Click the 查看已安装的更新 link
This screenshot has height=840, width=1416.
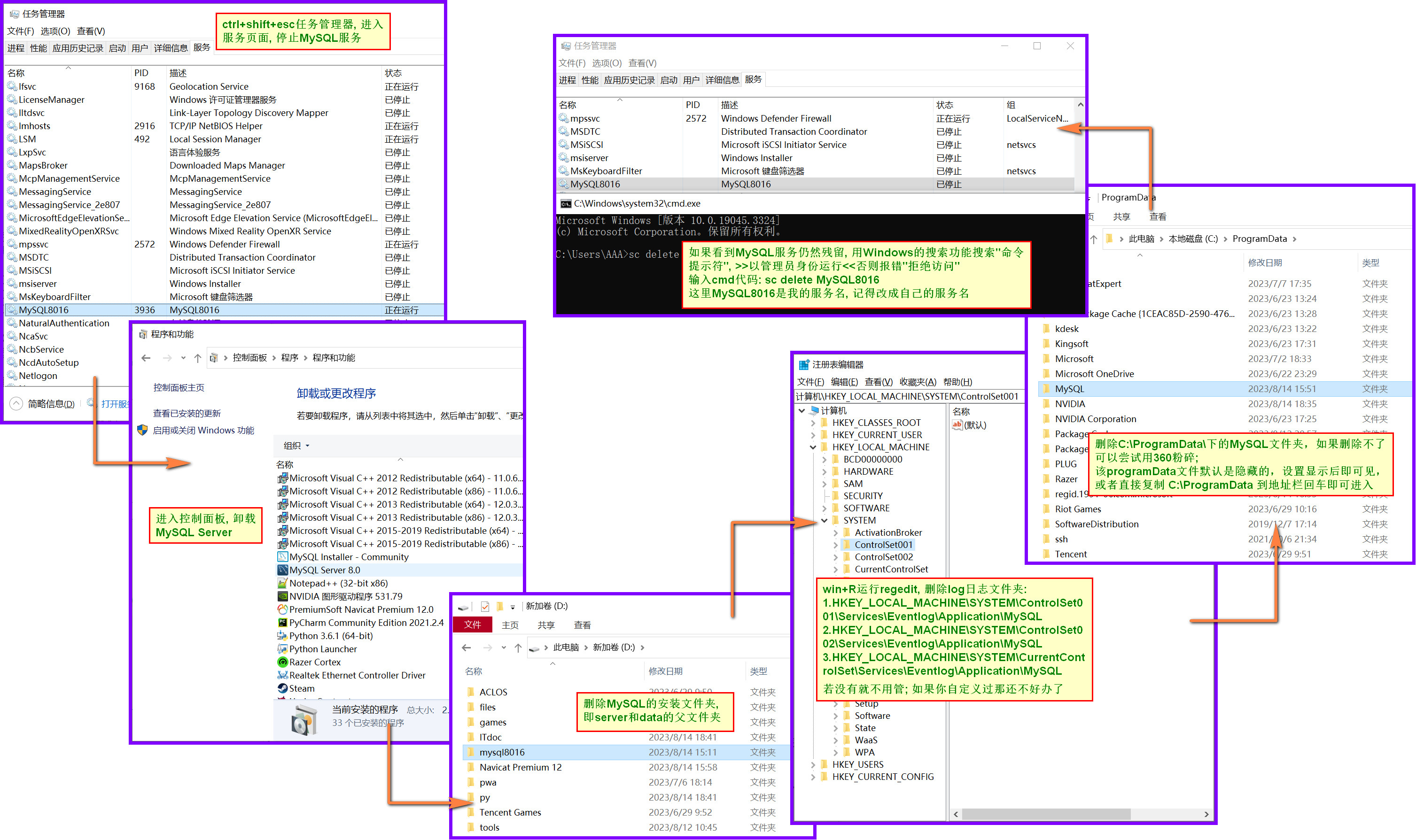pyautogui.click(x=187, y=413)
